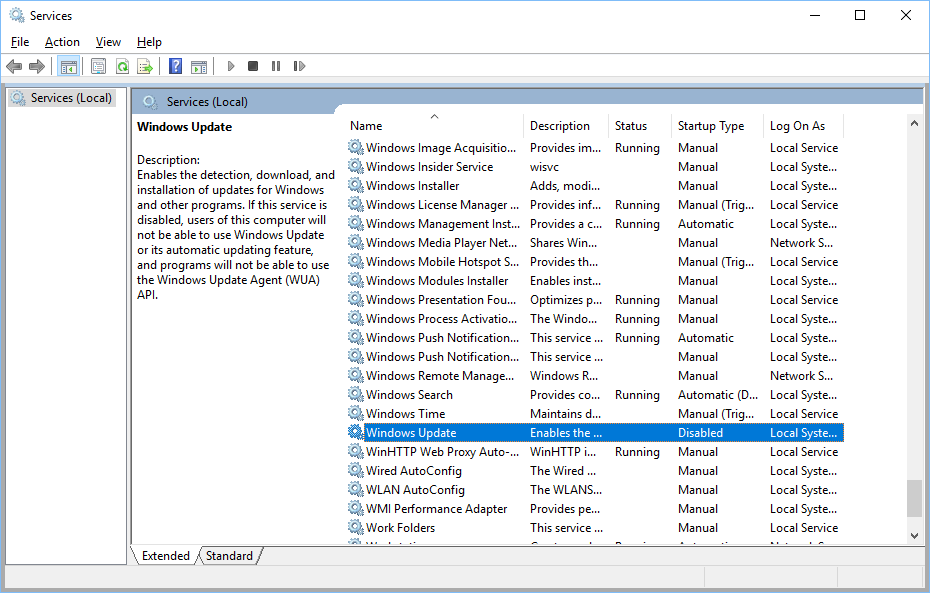The width and height of the screenshot is (930, 593).
Task: Click the Restart Service icon
Action: [300, 66]
